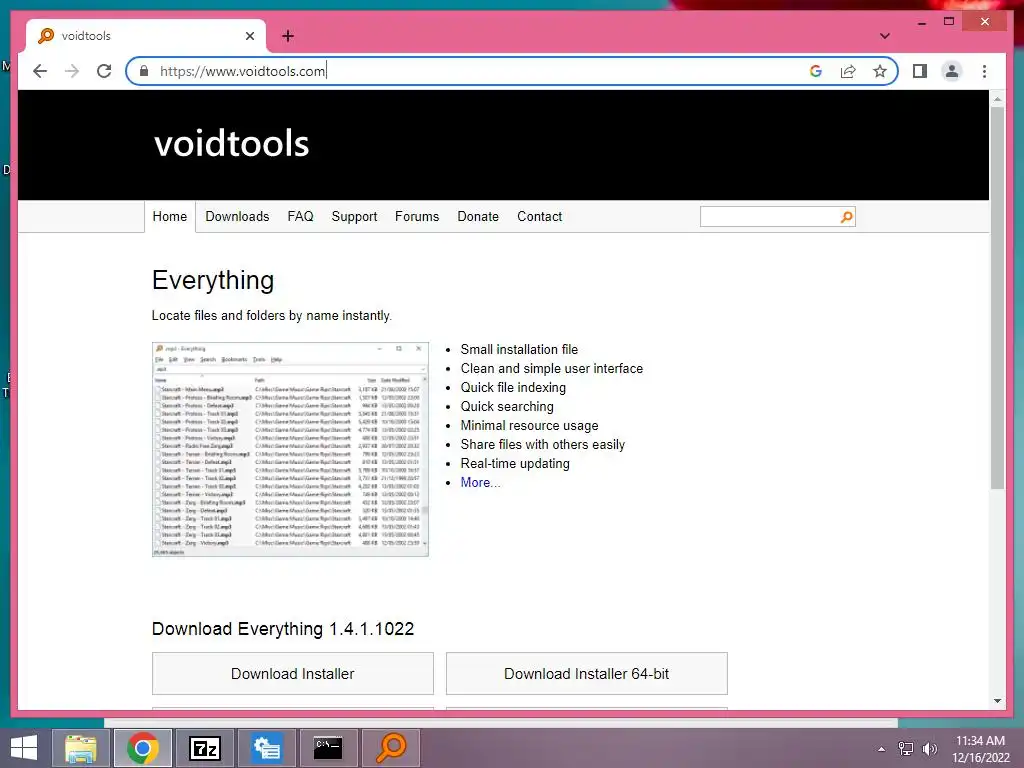1024x768 pixels.
Task: Open the Downloads page
Action: tap(237, 216)
